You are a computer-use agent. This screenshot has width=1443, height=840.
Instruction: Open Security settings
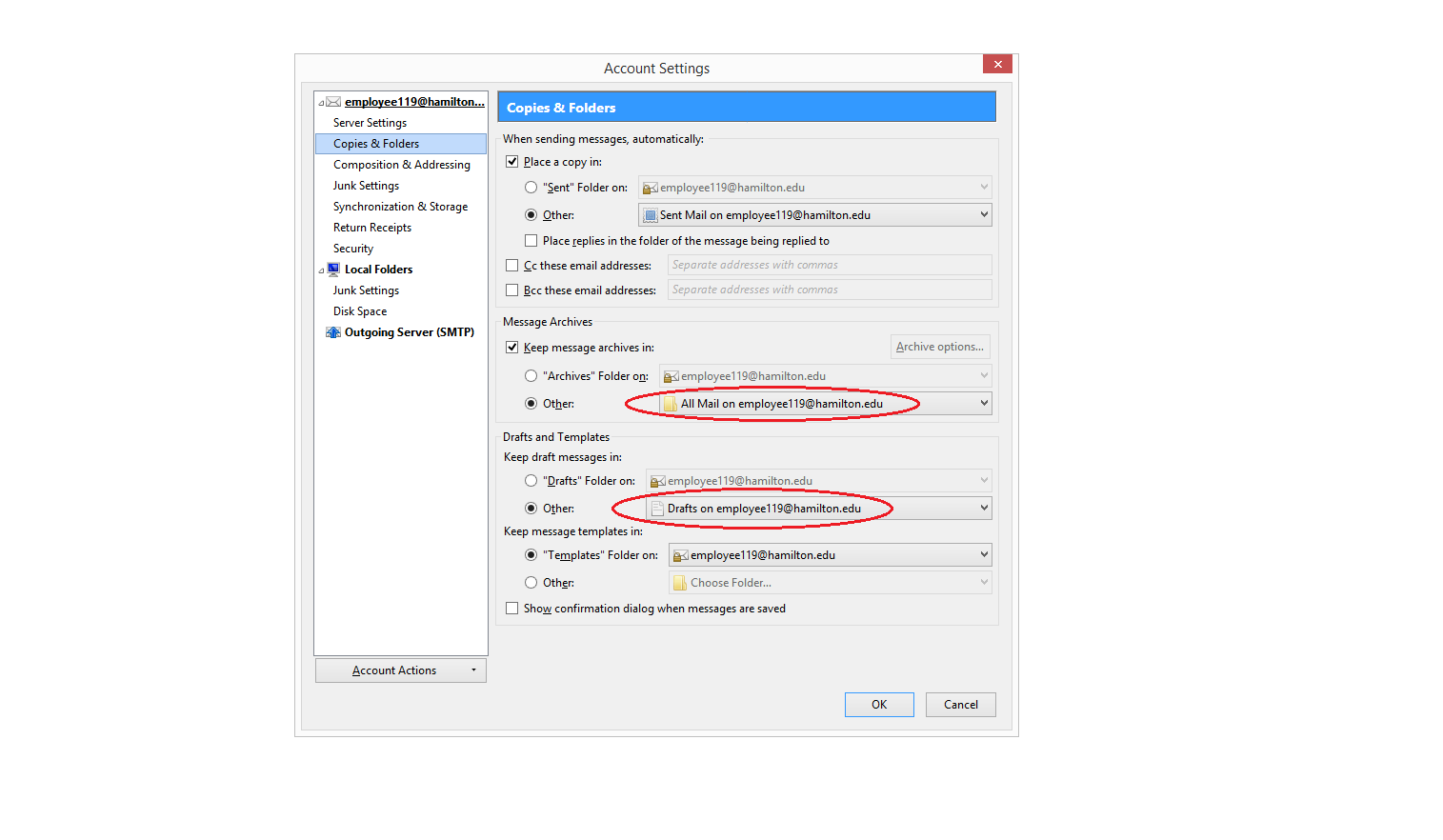click(353, 249)
